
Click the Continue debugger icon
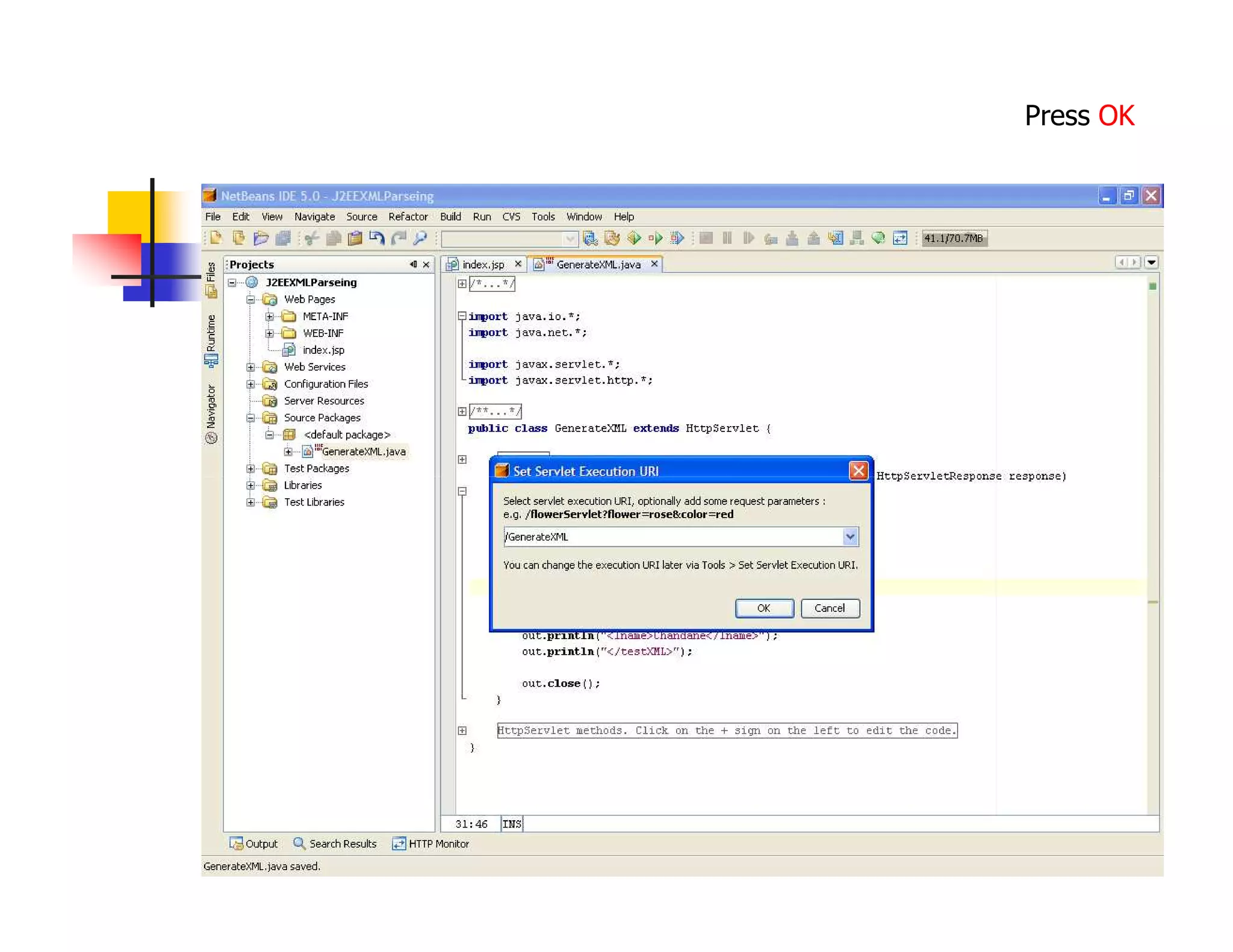(x=749, y=238)
